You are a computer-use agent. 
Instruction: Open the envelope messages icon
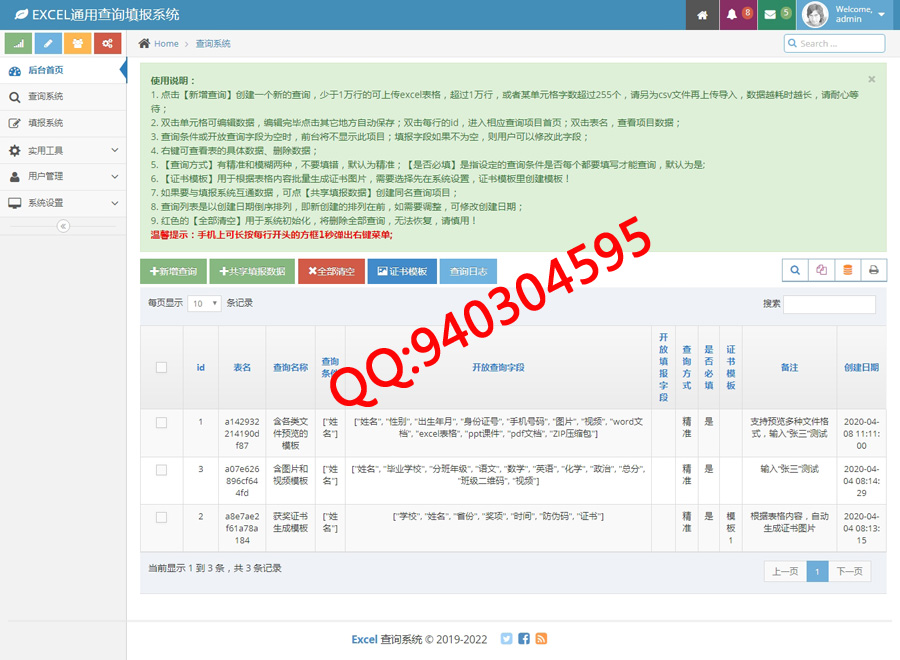[x=777, y=15]
